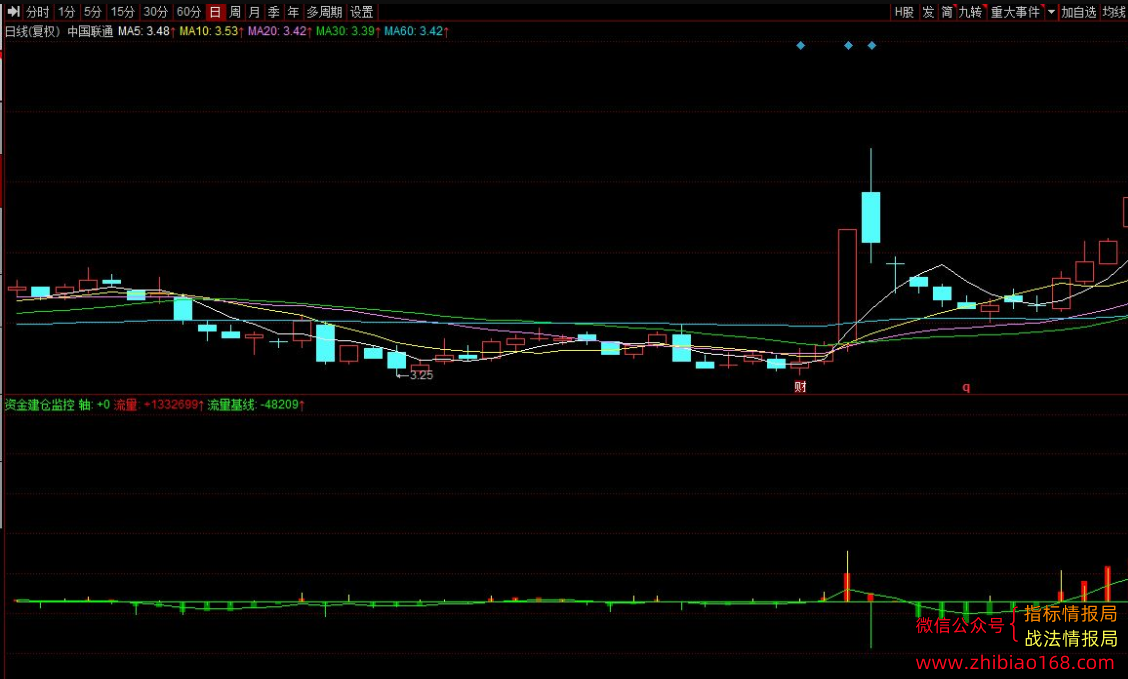This screenshot has height=679, width=1128.
Task: Click the purple MA20: 3.42 label
Action: 279,31
